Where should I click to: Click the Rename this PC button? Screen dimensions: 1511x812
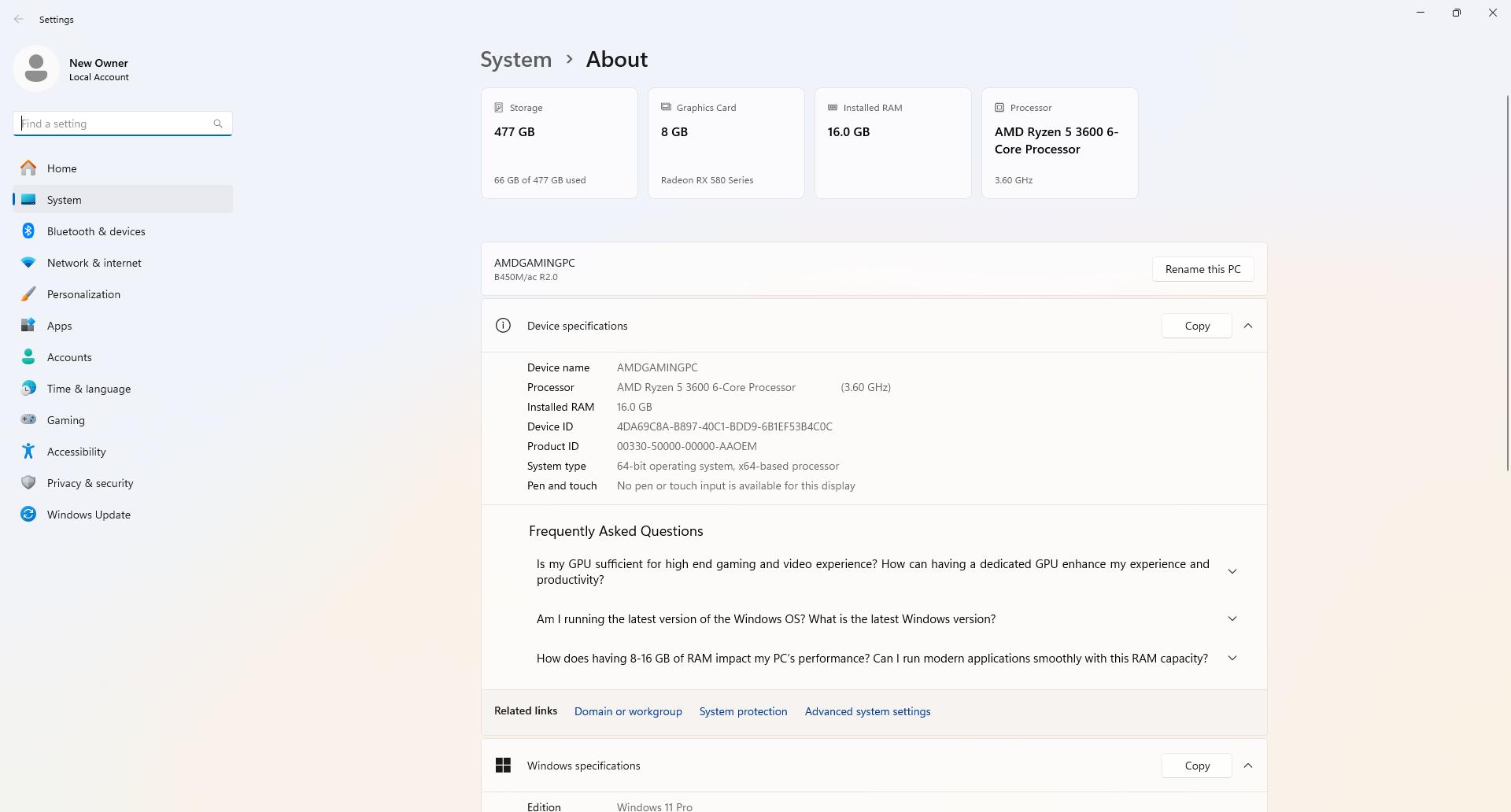coord(1203,269)
